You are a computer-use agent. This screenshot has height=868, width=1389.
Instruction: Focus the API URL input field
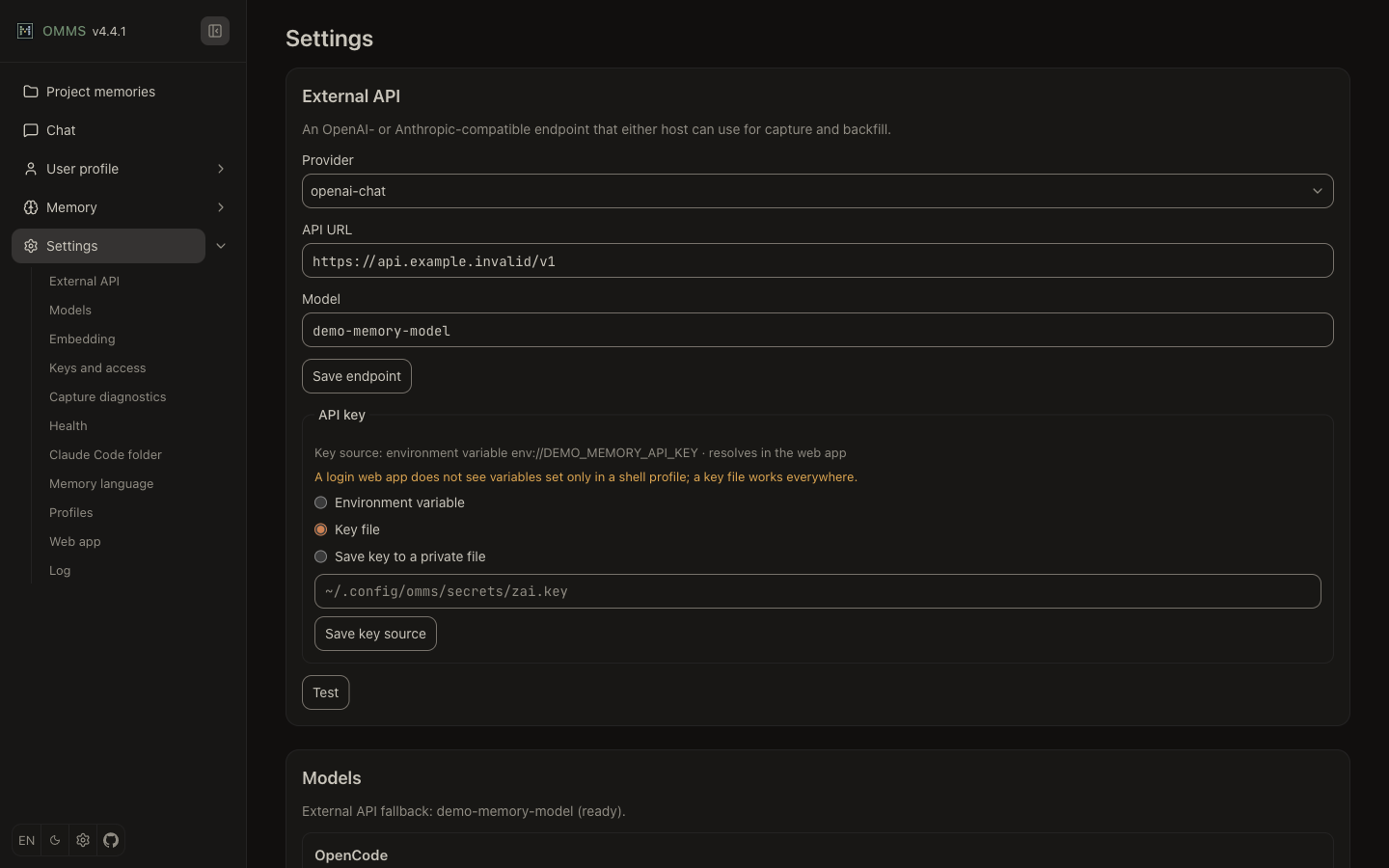(x=818, y=260)
